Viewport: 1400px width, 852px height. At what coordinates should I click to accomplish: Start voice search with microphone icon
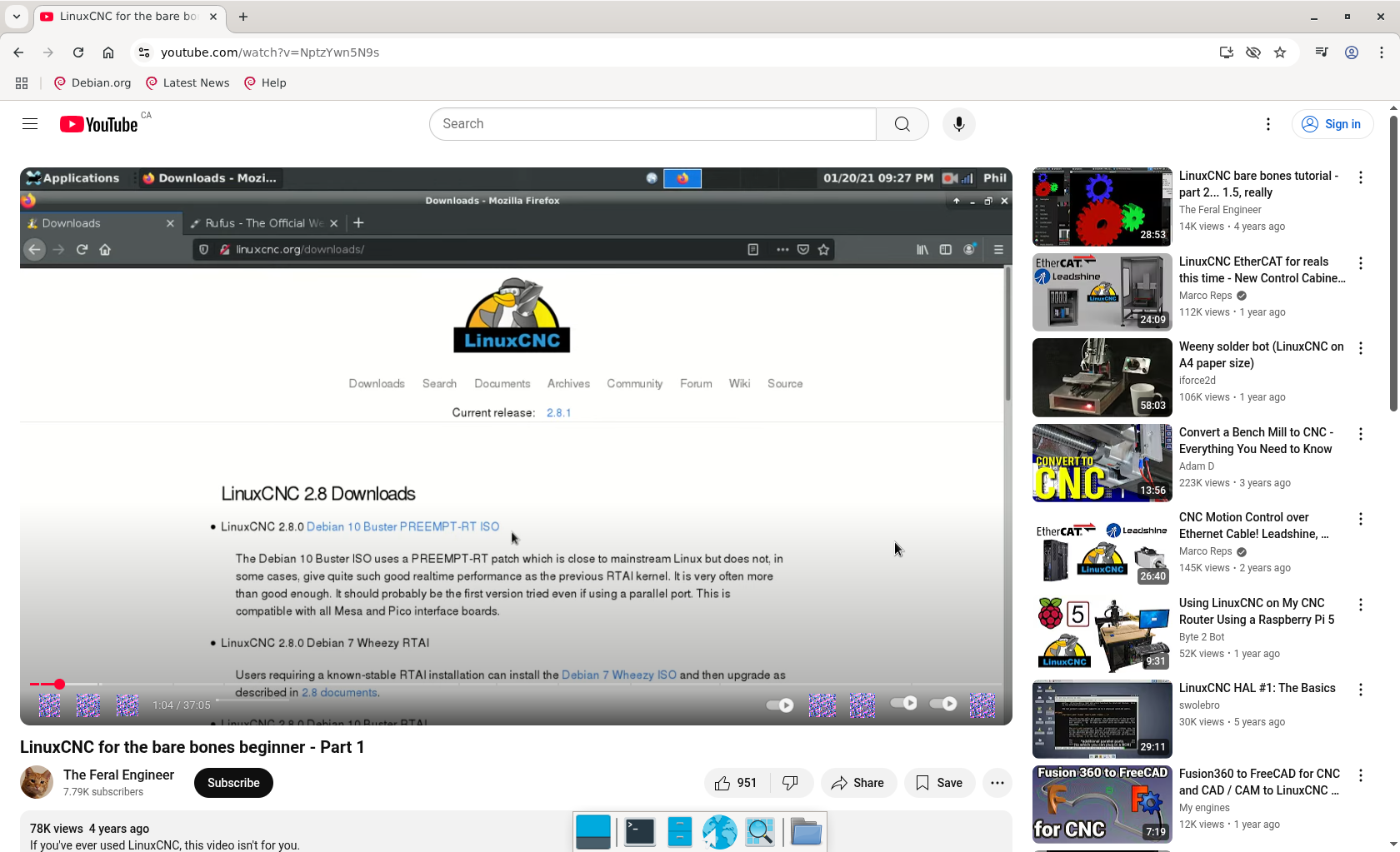click(x=959, y=124)
